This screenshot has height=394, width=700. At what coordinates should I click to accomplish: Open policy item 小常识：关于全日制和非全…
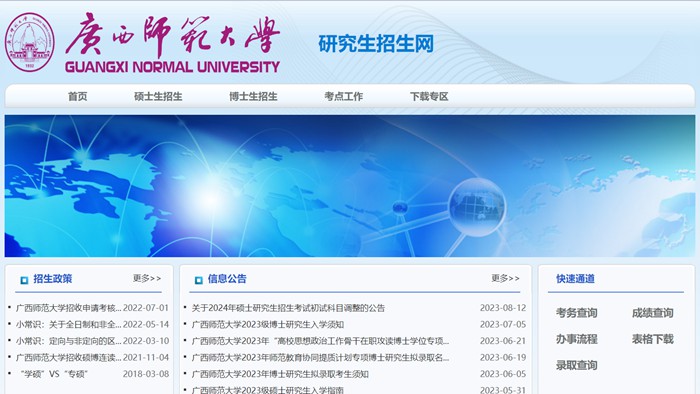coord(68,324)
